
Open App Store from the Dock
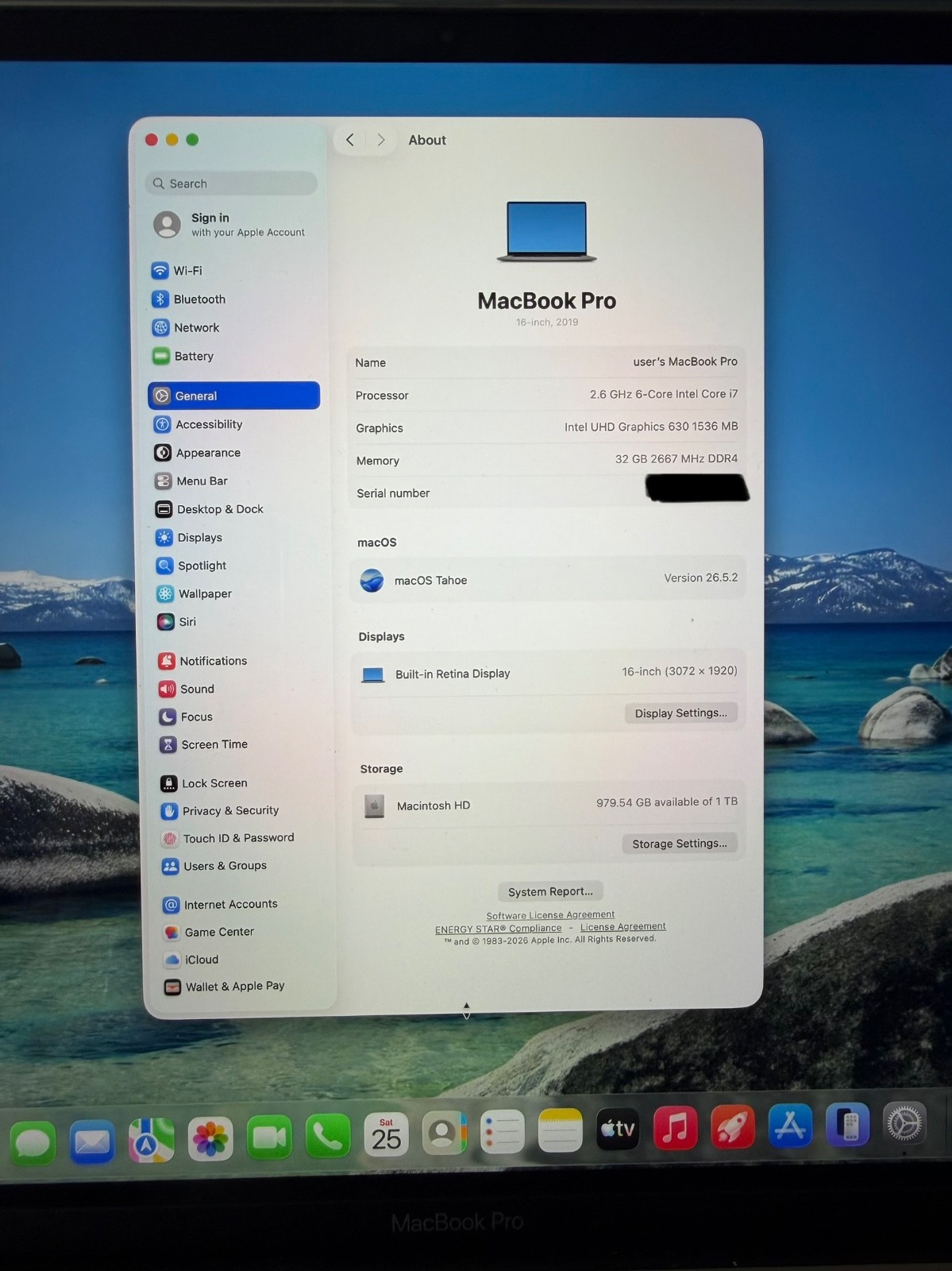click(790, 1126)
